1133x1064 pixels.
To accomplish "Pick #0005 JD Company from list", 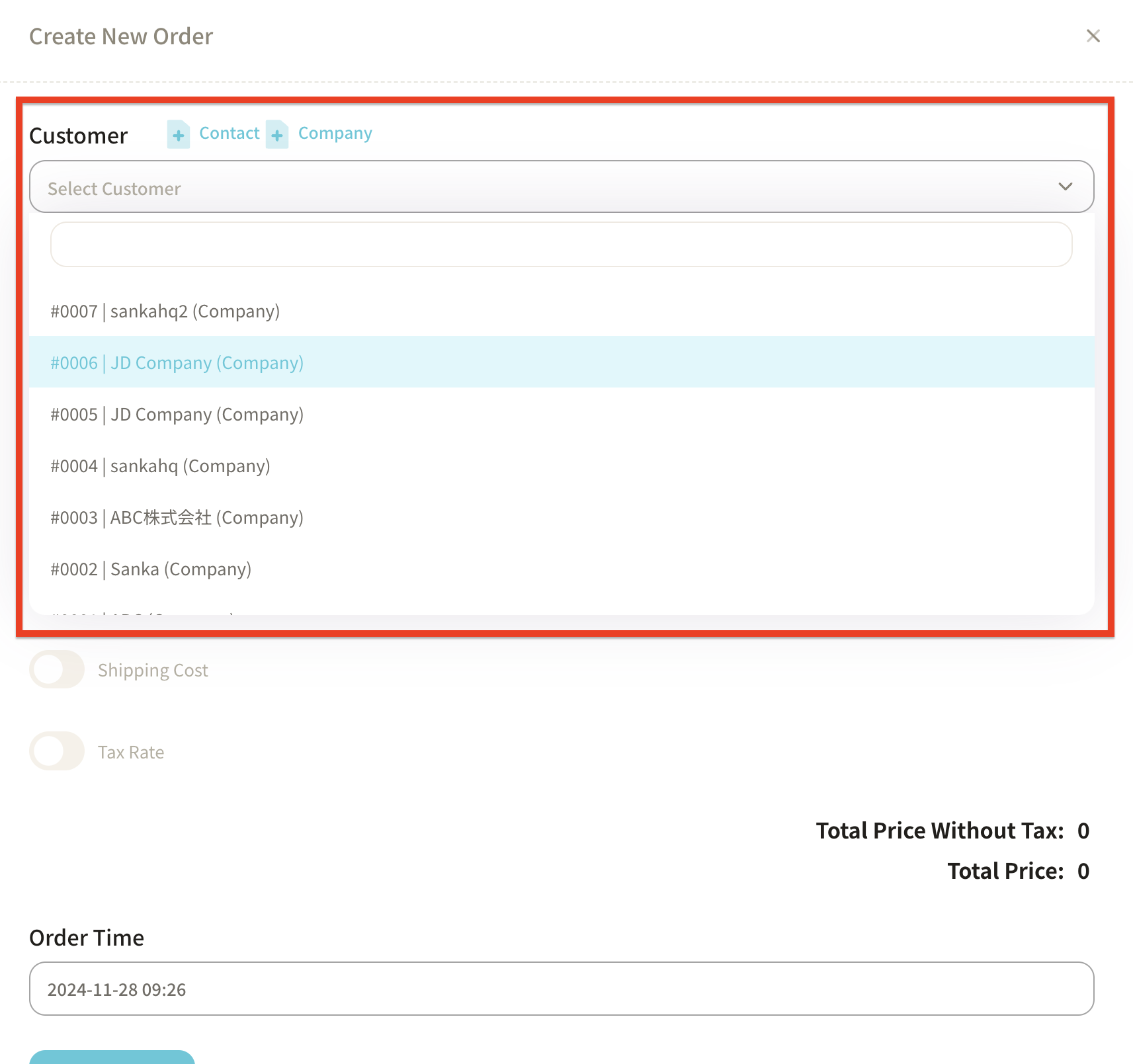I will [x=177, y=415].
